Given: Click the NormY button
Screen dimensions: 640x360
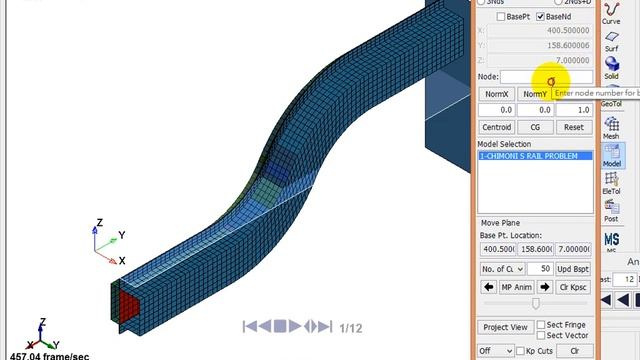Looking at the screenshot, I should coord(535,94).
